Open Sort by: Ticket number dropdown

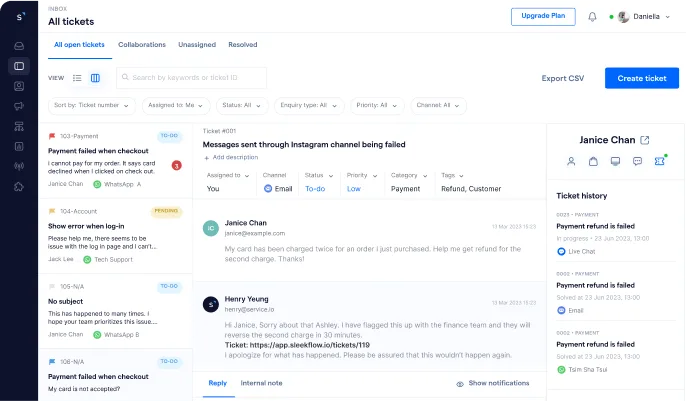coord(91,105)
